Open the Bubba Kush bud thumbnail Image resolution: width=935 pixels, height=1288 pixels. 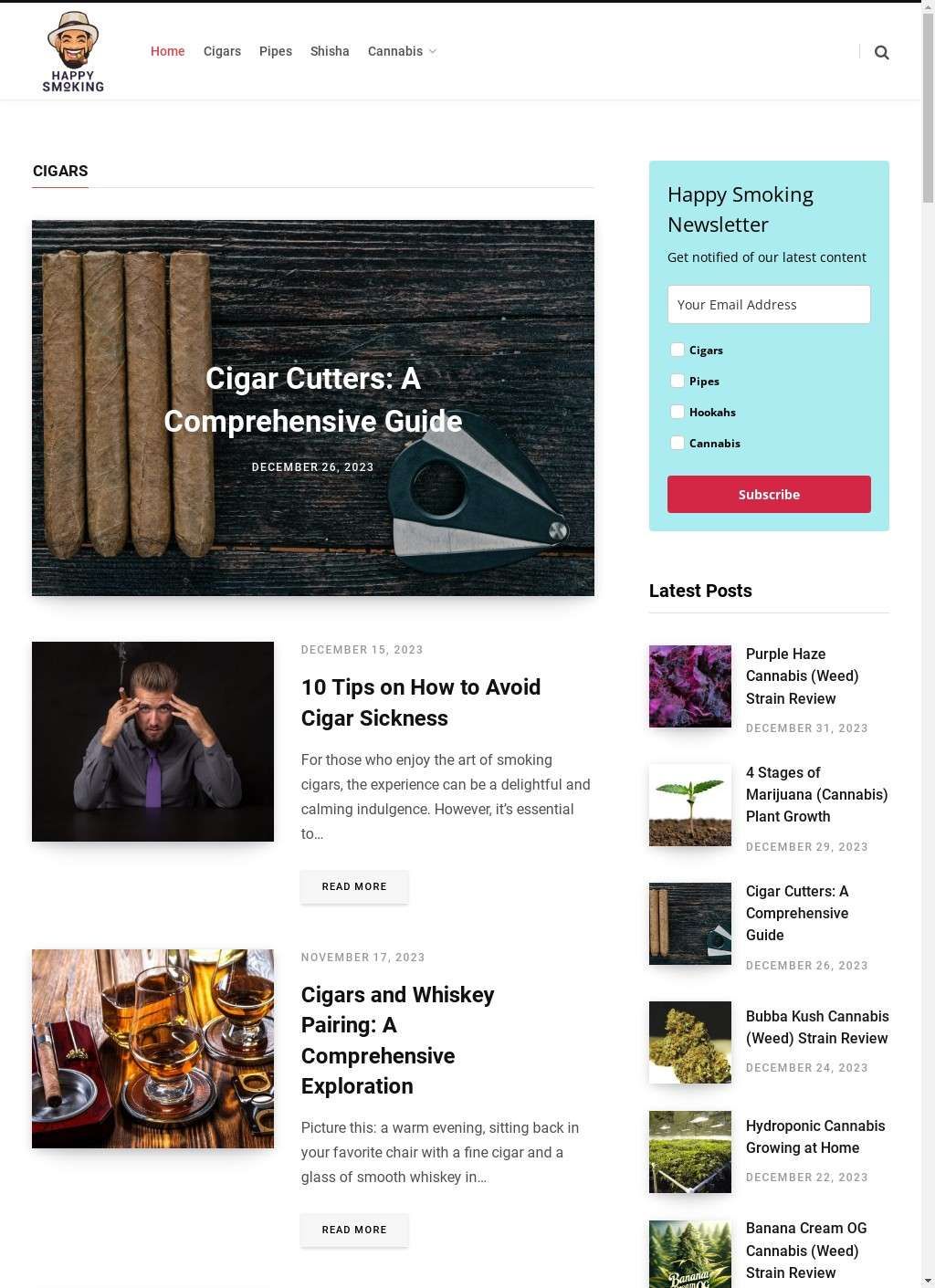point(690,1042)
